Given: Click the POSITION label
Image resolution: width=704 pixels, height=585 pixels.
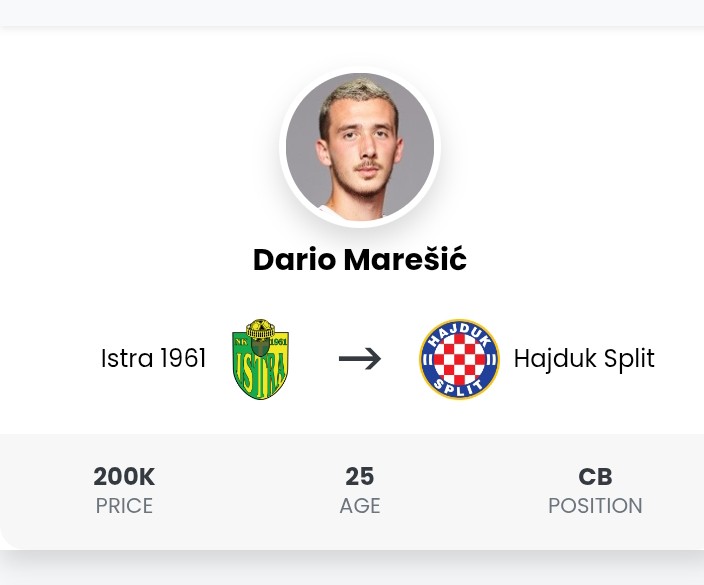Looking at the screenshot, I should [x=595, y=506].
